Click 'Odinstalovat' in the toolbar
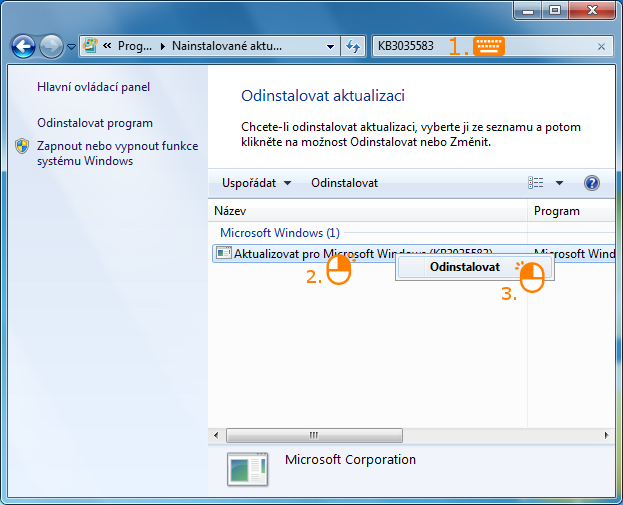 coord(344,183)
